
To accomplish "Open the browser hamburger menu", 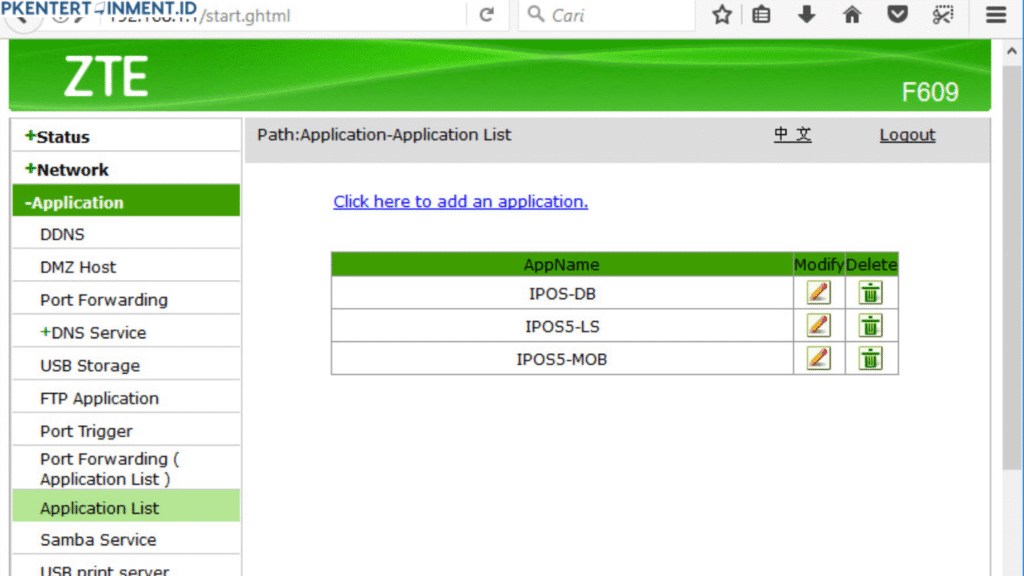I will pos(995,15).
